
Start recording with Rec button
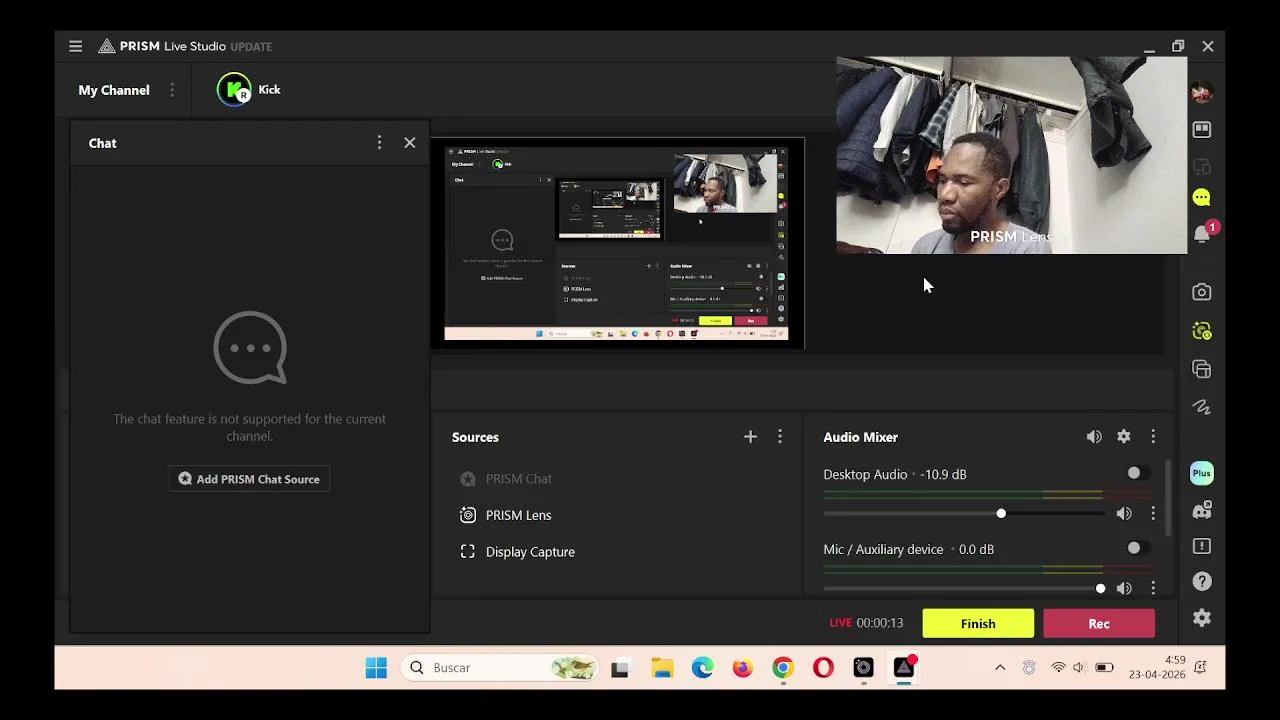[x=1099, y=624]
